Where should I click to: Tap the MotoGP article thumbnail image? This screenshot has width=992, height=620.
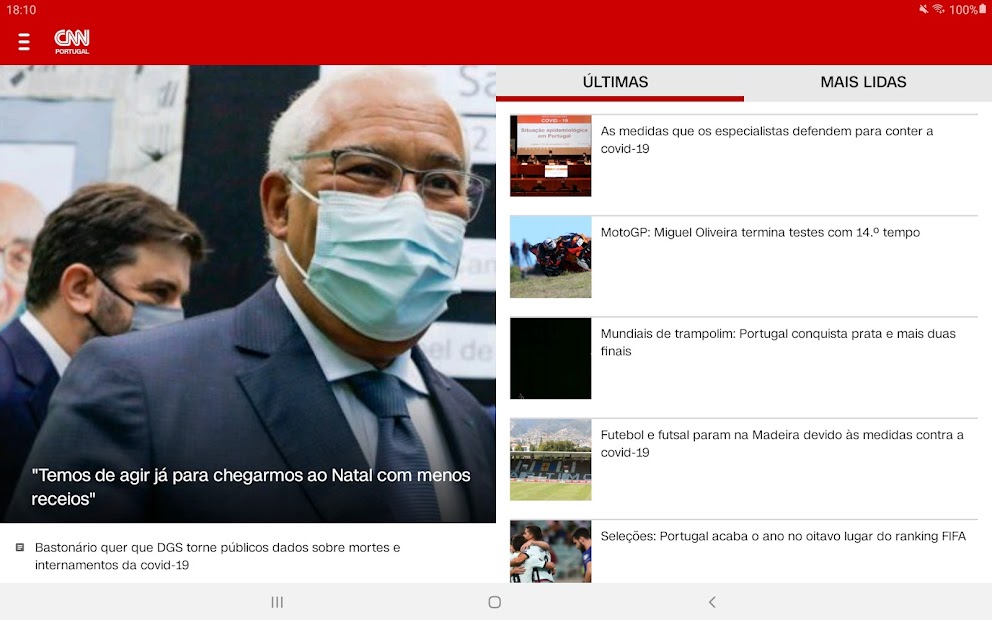tap(550, 257)
